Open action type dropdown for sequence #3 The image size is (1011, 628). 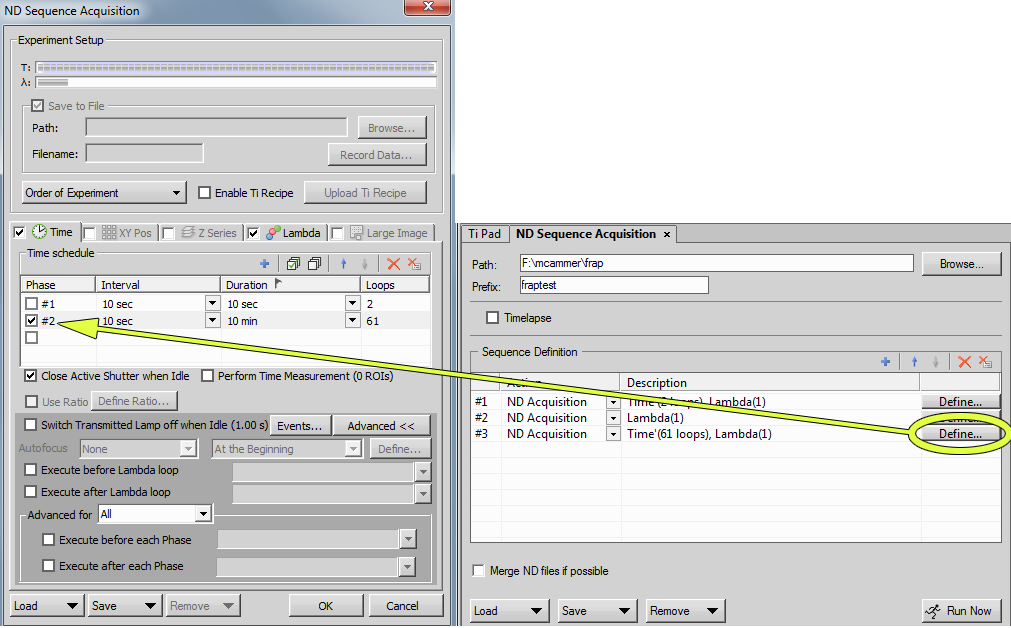[x=613, y=434]
